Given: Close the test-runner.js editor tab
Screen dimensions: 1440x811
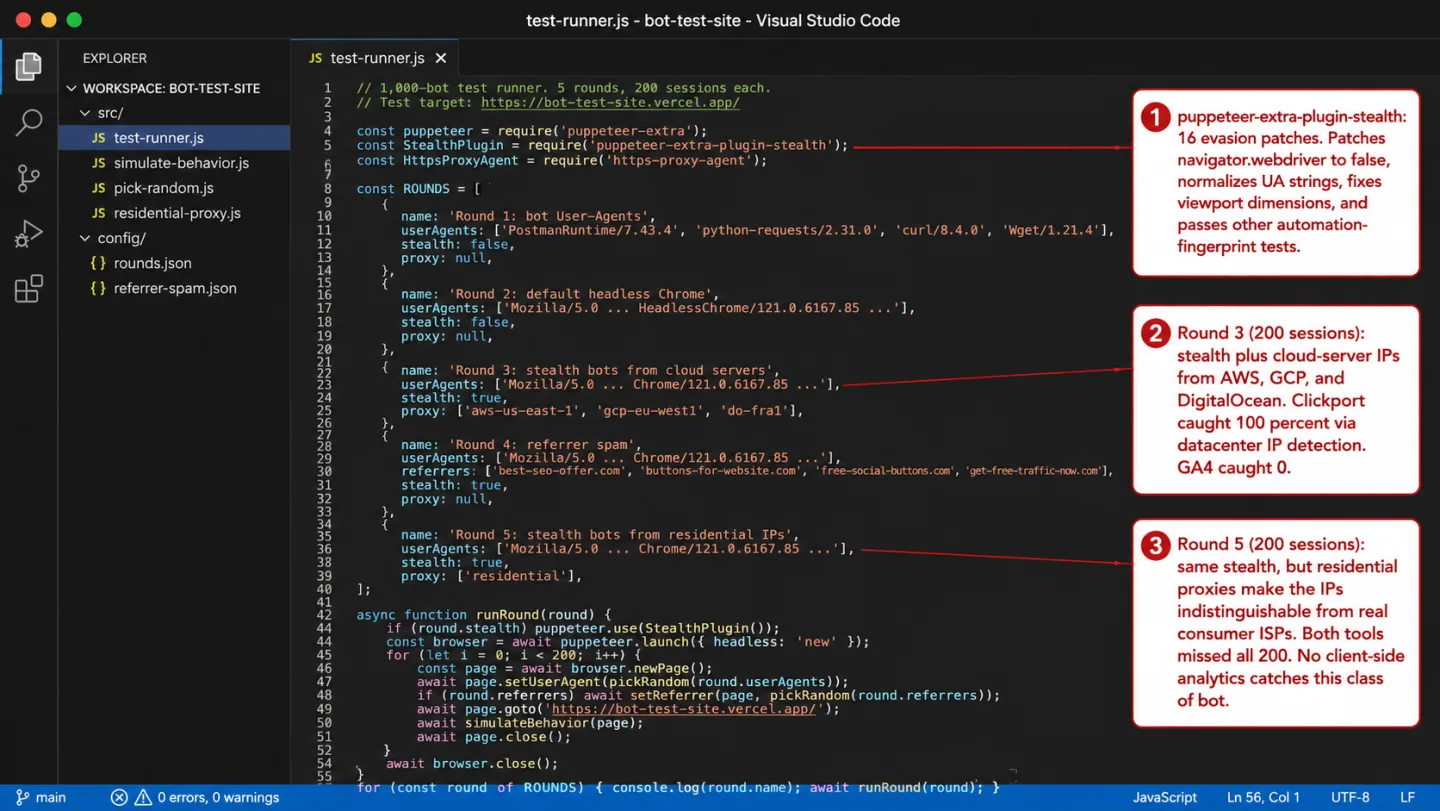Looking at the screenshot, I should click(441, 58).
